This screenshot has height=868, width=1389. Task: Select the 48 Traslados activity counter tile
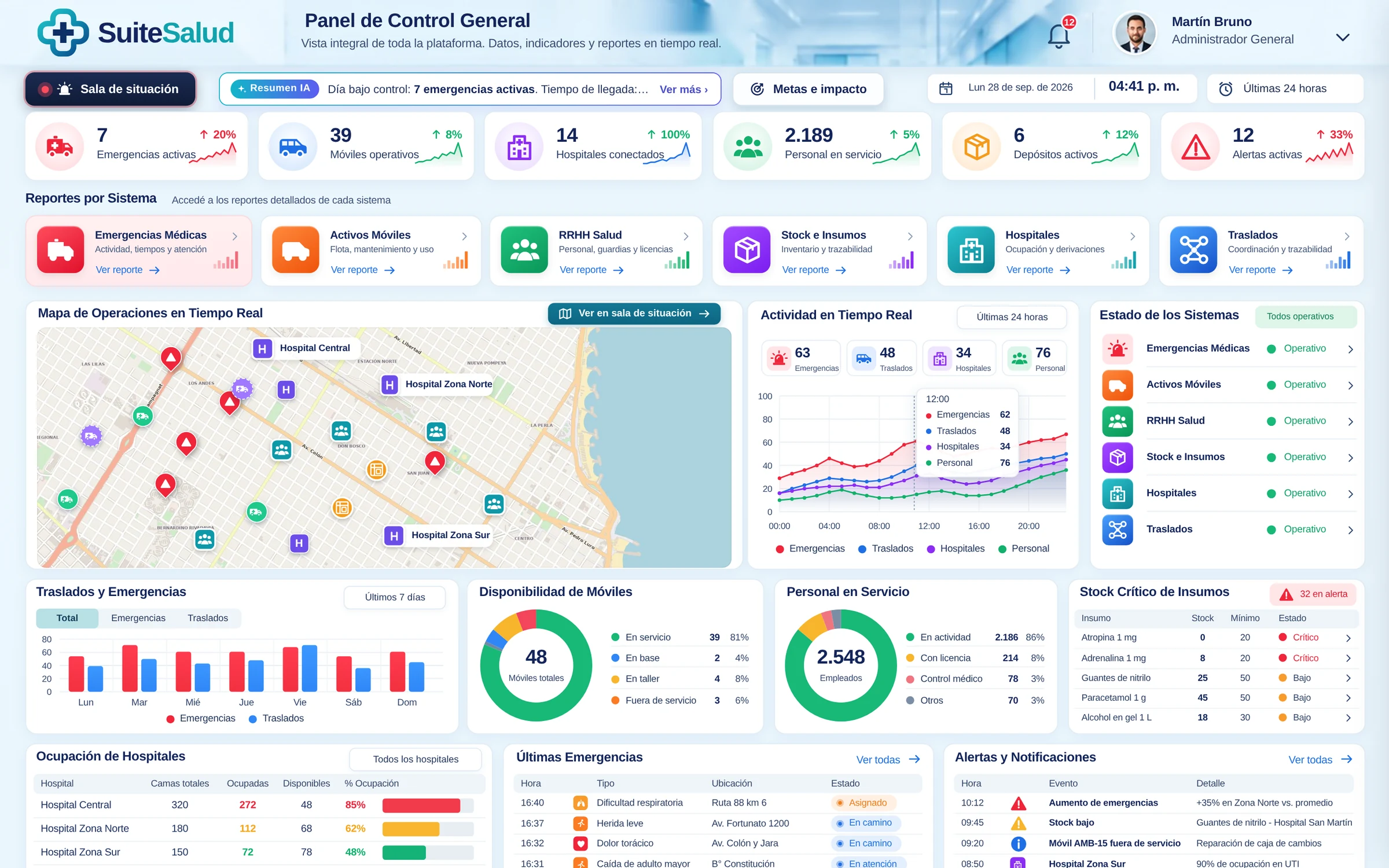click(x=881, y=359)
